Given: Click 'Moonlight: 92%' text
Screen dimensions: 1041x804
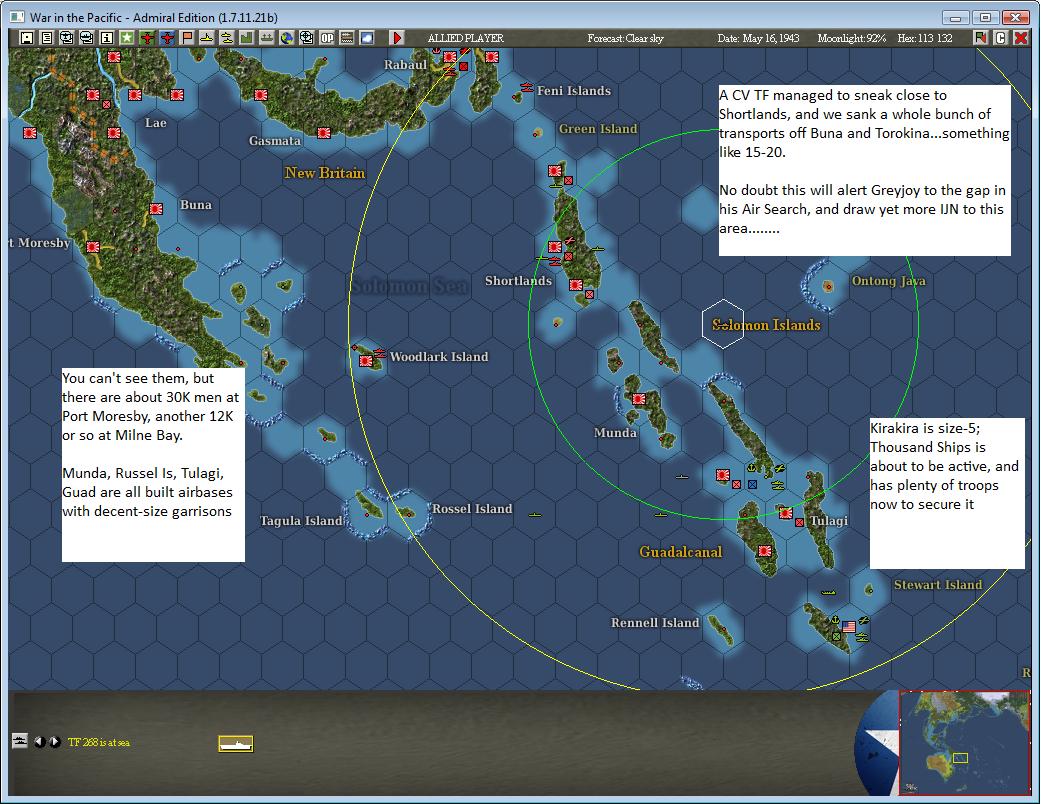Looking at the screenshot, I should (852, 39).
